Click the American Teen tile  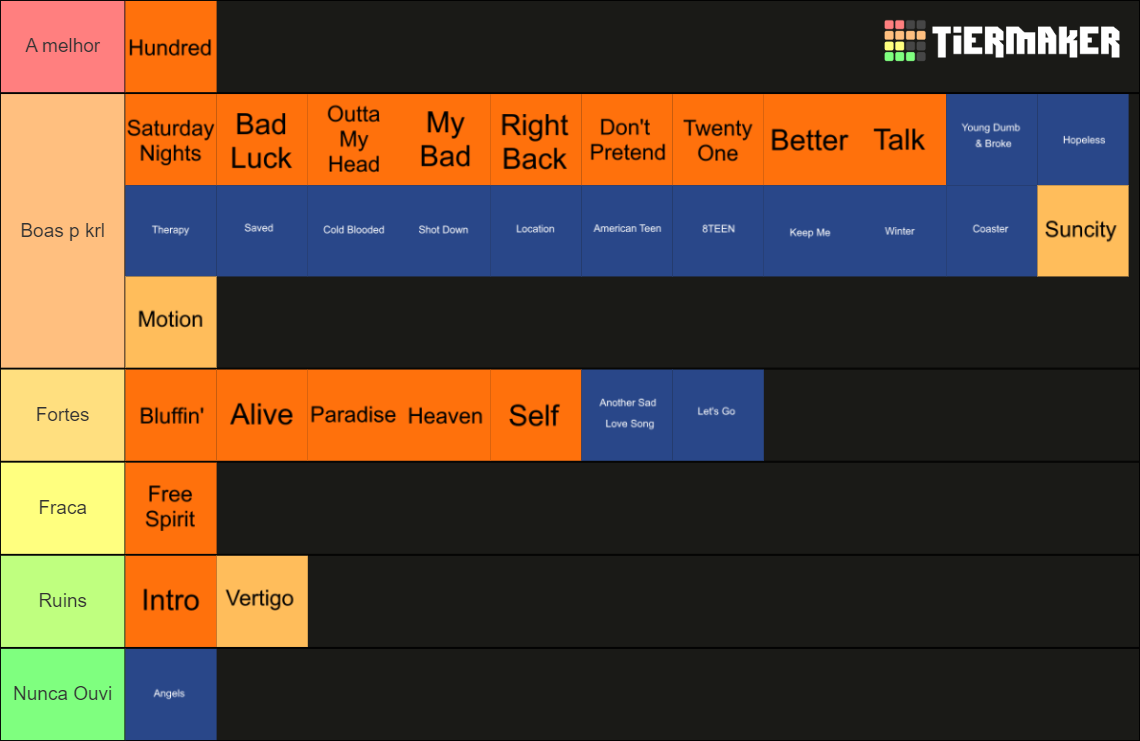pyautogui.click(x=627, y=231)
